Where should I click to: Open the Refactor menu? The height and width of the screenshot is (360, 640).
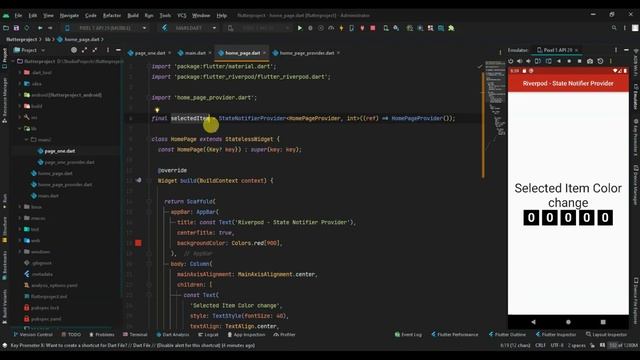click(112, 16)
